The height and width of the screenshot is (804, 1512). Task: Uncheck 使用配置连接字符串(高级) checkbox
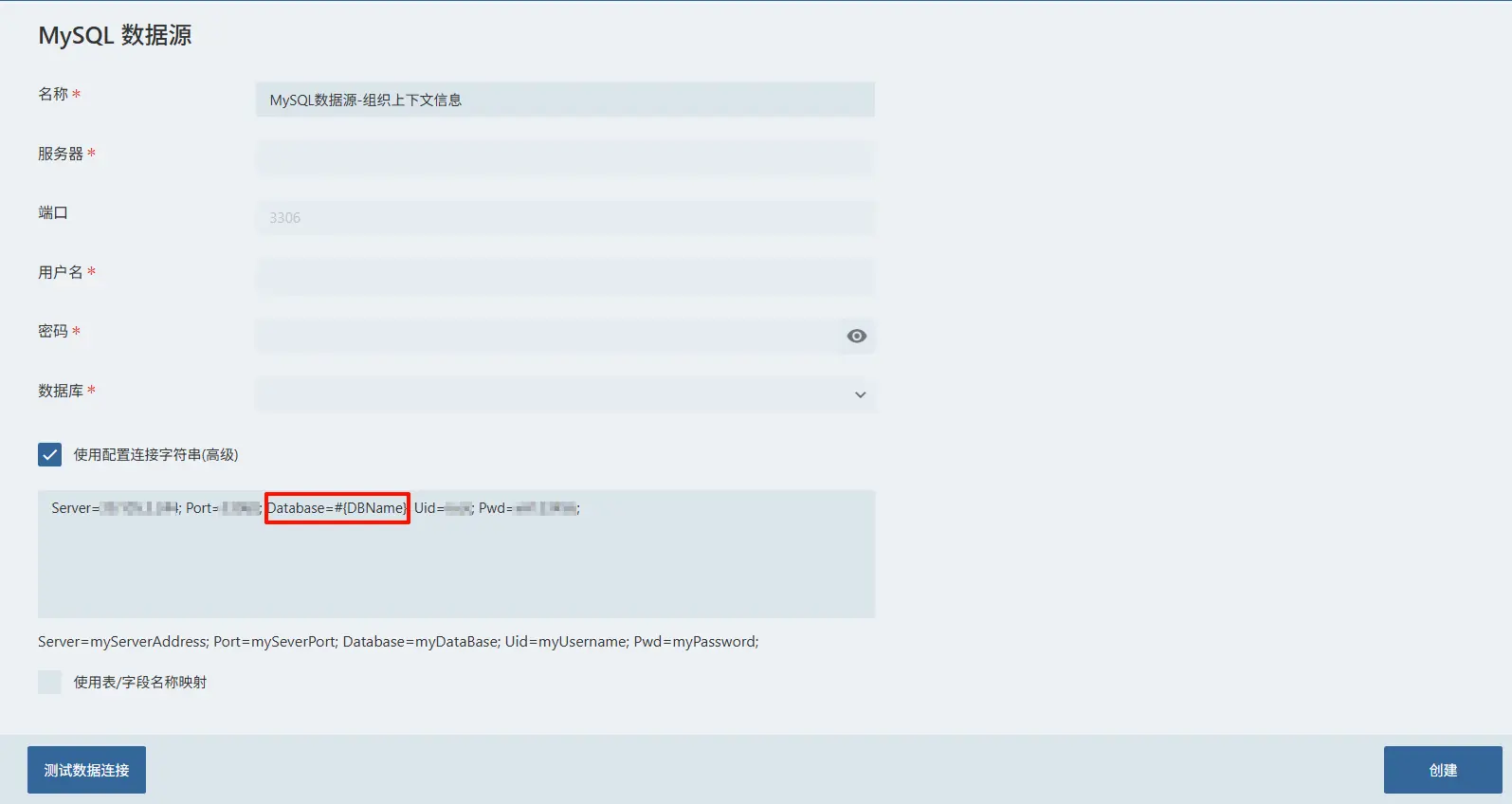click(49, 455)
